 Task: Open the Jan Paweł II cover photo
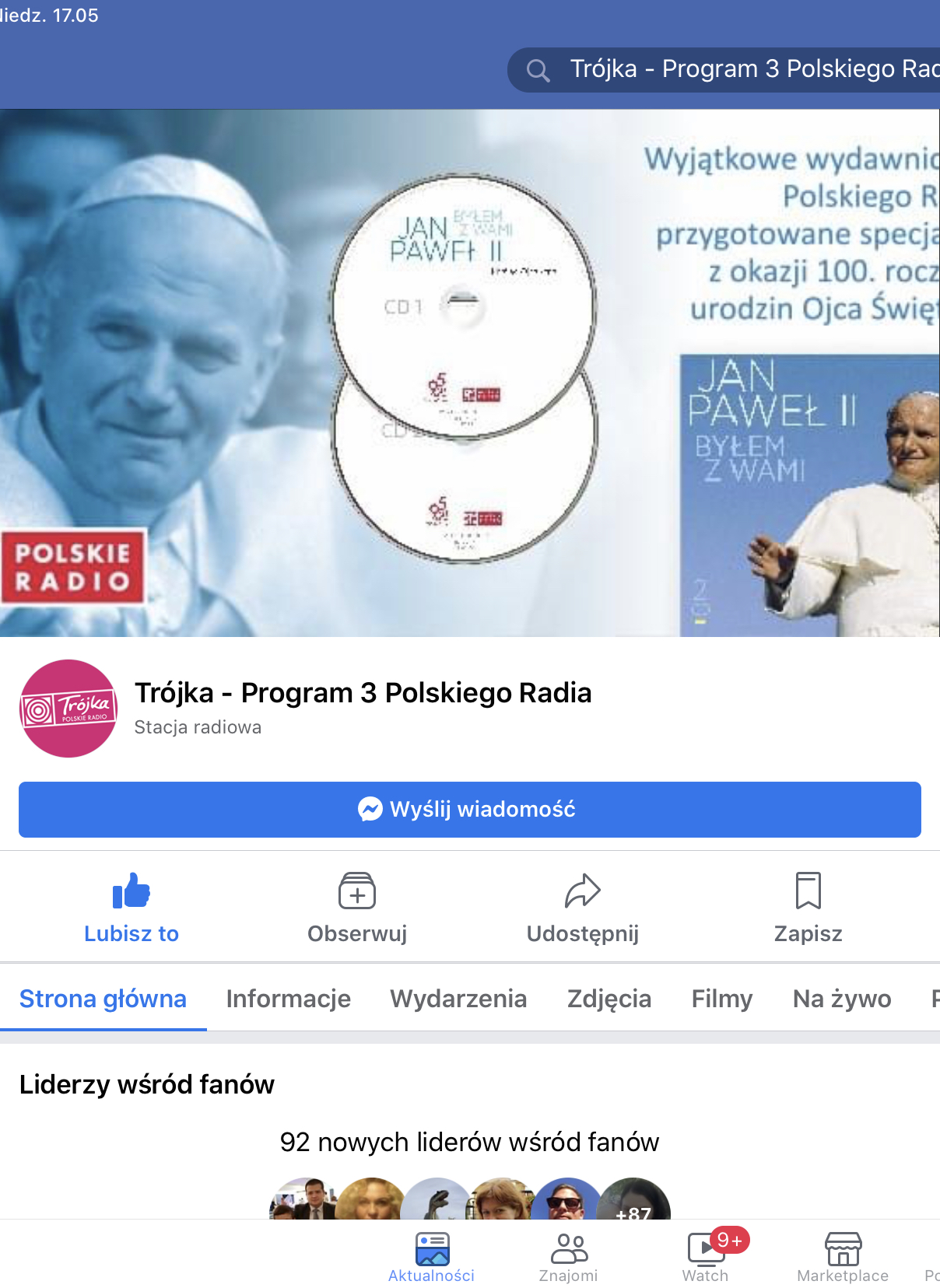(x=470, y=373)
